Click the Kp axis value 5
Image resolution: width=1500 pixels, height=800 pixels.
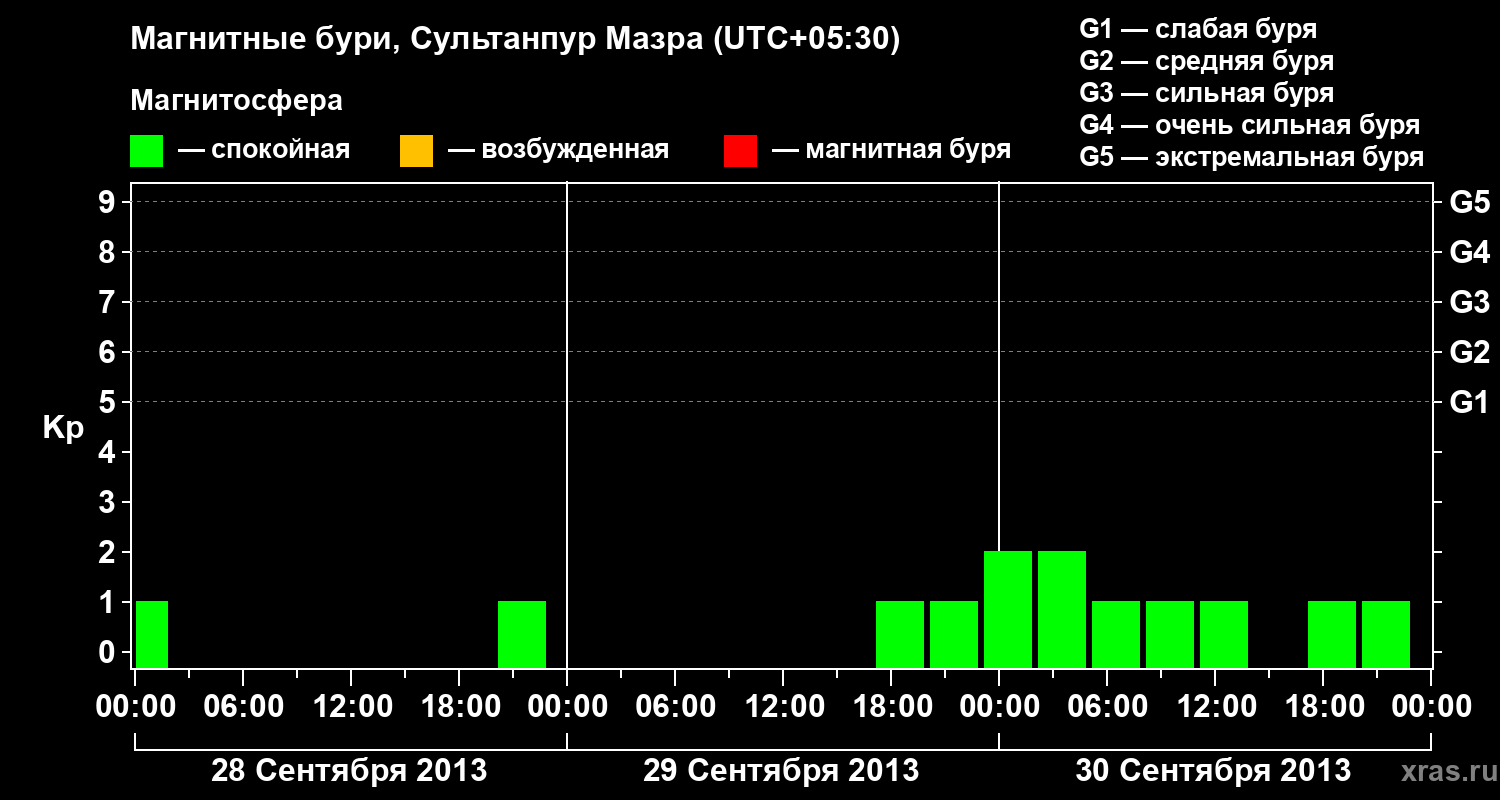pos(109,403)
